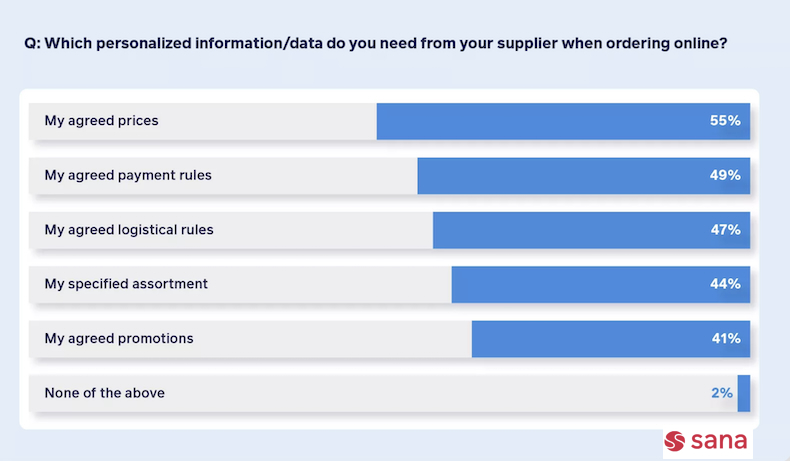This screenshot has width=790, height=461.
Task: Click the Sana logo icon
Action: pos(675,441)
